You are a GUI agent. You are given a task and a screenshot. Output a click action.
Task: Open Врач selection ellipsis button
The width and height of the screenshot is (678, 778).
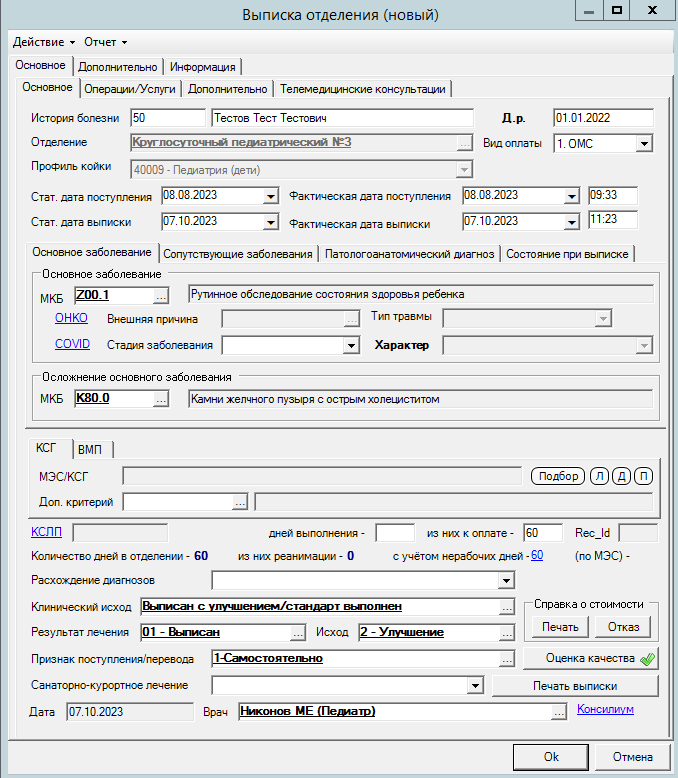point(559,713)
